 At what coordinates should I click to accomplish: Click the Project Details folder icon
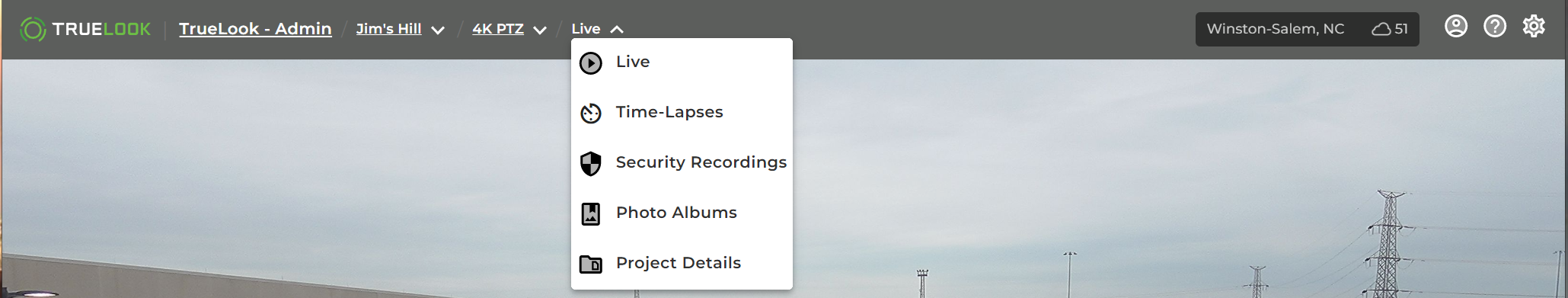coord(591,264)
